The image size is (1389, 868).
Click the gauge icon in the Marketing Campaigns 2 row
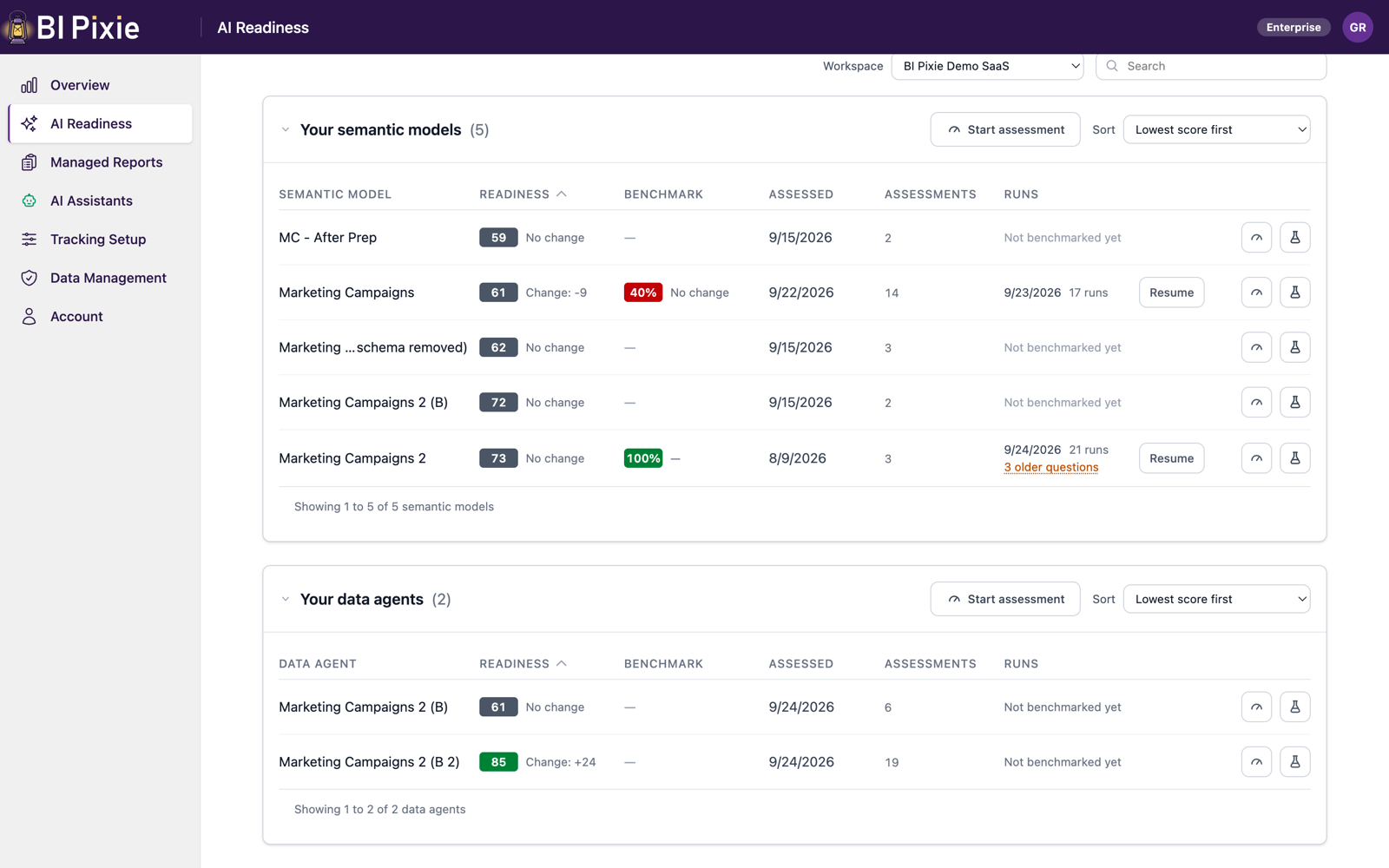[x=1256, y=458]
